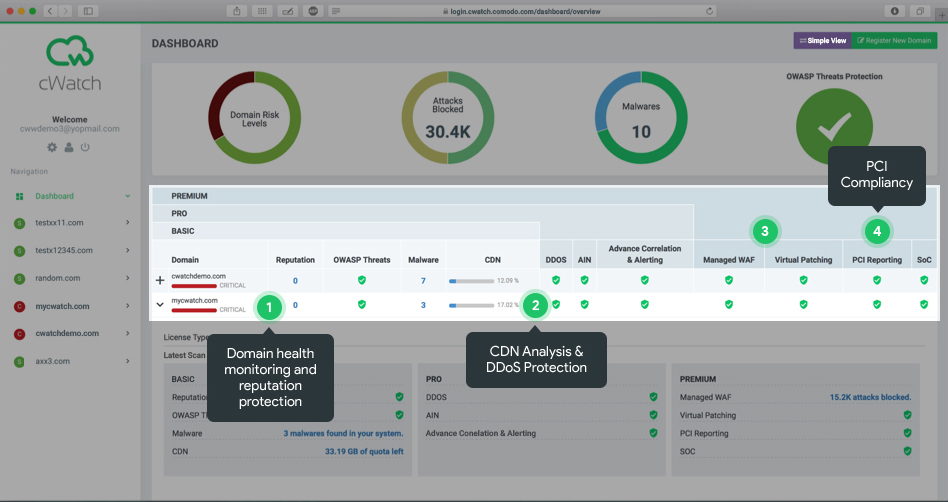Expand the cwatchdemo.com row with plus
Image resolution: width=948 pixels, height=502 pixels.
click(x=160, y=280)
